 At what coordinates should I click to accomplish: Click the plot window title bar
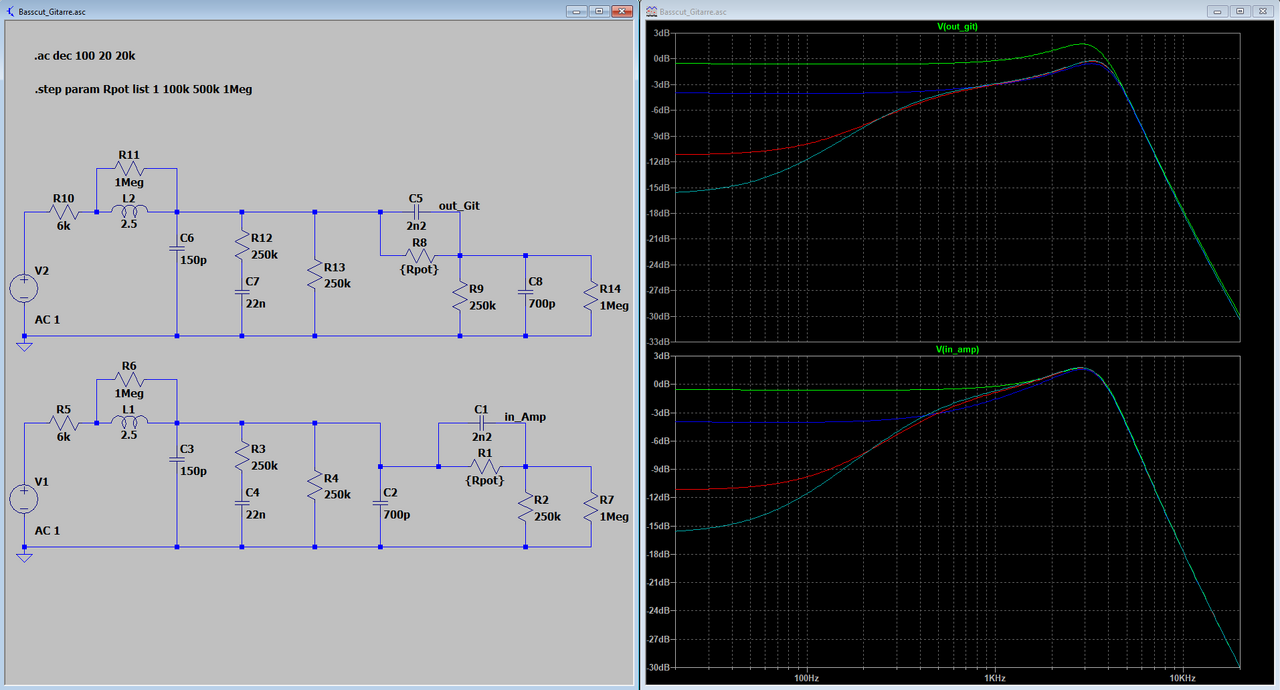click(x=960, y=11)
